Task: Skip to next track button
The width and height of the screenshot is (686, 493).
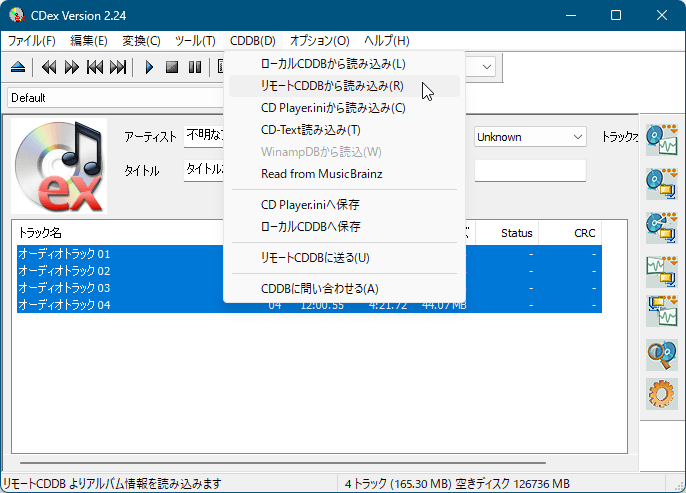Action: click(118, 67)
